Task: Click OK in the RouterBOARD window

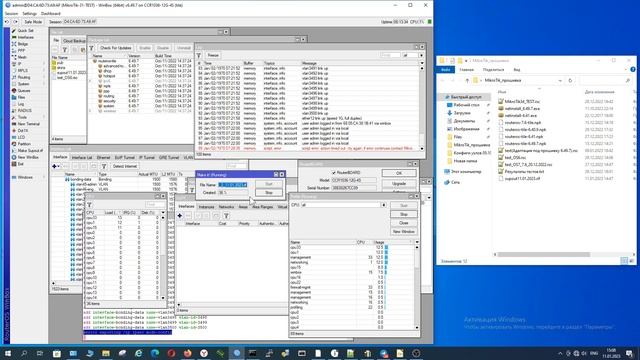Action: [x=399, y=173]
